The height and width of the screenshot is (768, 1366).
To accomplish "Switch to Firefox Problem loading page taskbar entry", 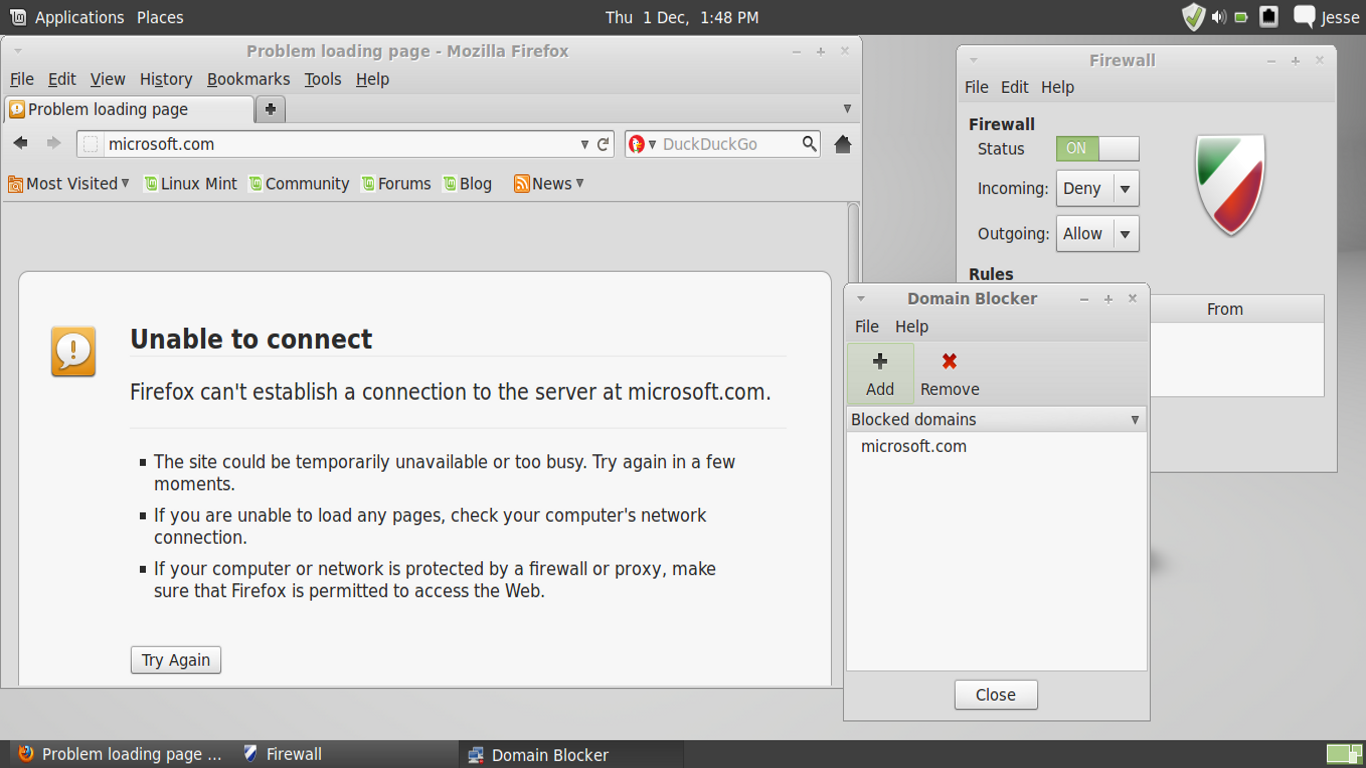I will [120, 754].
